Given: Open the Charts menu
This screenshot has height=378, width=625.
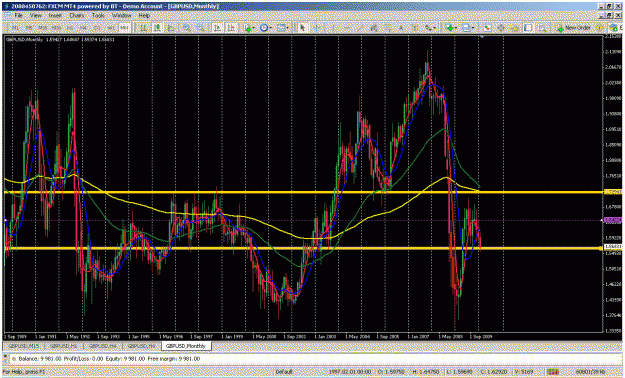Looking at the screenshot, I should (77, 16).
